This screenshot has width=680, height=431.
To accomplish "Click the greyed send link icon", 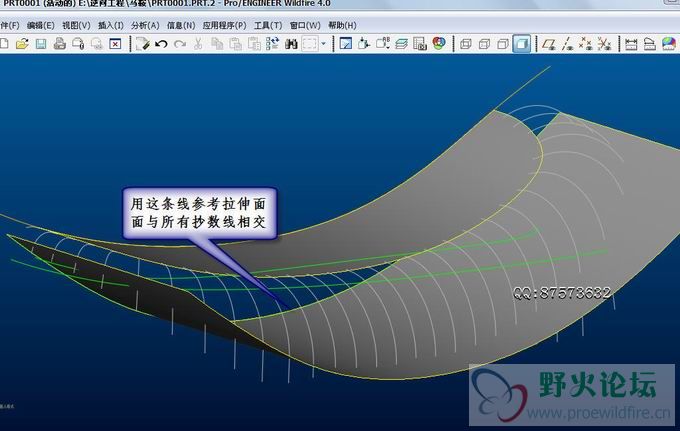I will tap(97, 43).
